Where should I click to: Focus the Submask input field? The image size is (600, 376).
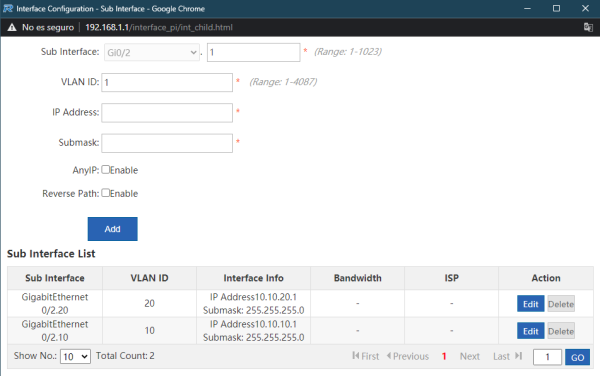(167, 143)
